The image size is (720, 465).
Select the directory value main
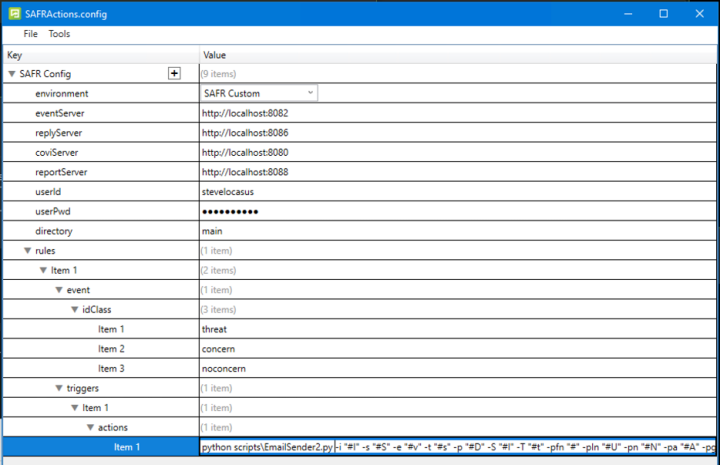(x=458, y=231)
